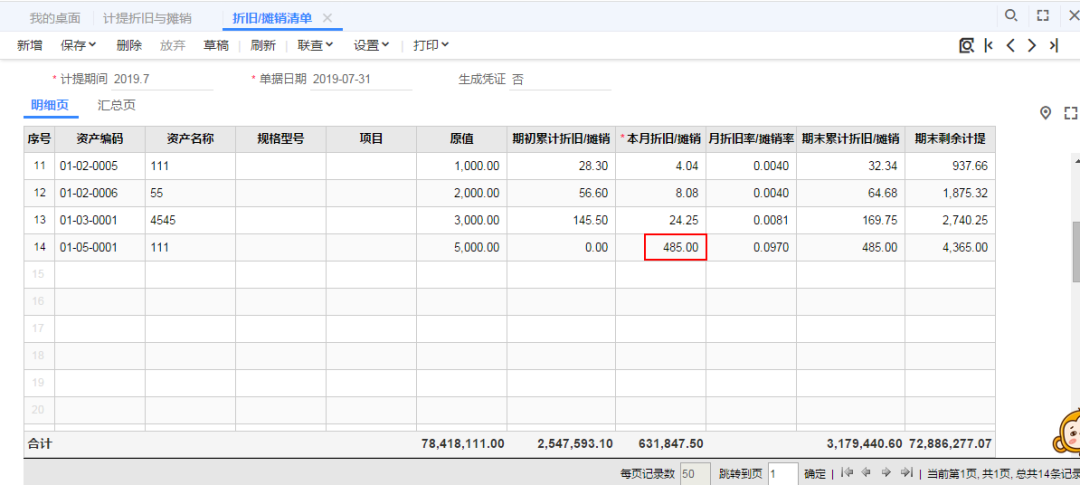Open the document lookup icon in toolbar
This screenshot has height=485, width=1080.
click(x=966, y=45)
